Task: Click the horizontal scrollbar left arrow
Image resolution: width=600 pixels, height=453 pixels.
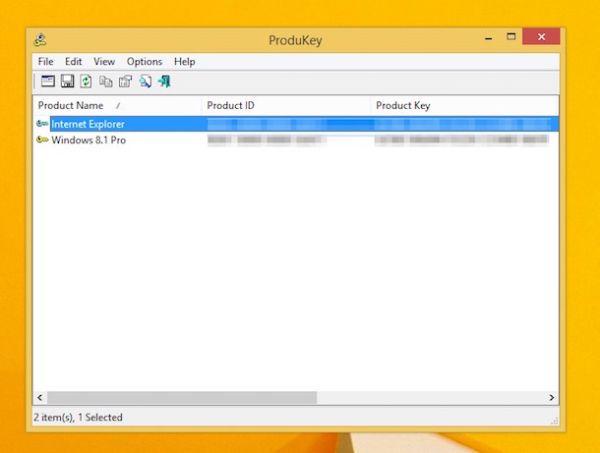Action: click(40, 398)
